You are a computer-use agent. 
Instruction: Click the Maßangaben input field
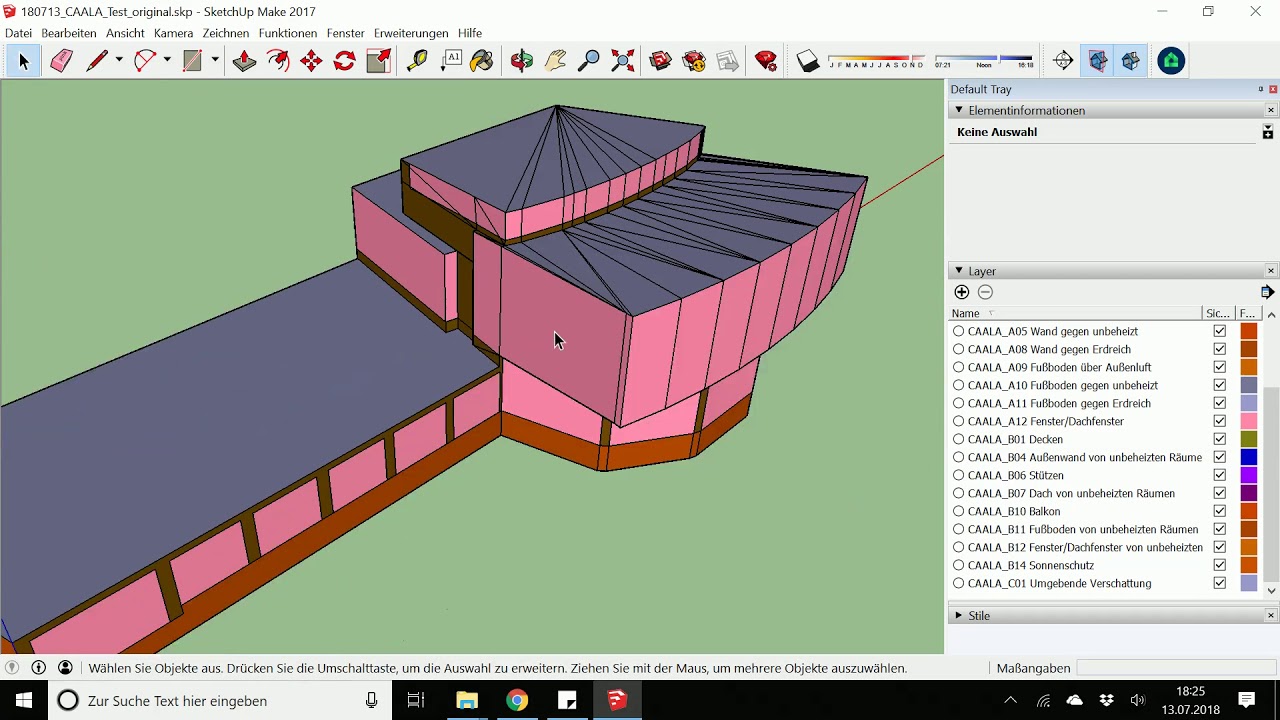[1176, 668]
